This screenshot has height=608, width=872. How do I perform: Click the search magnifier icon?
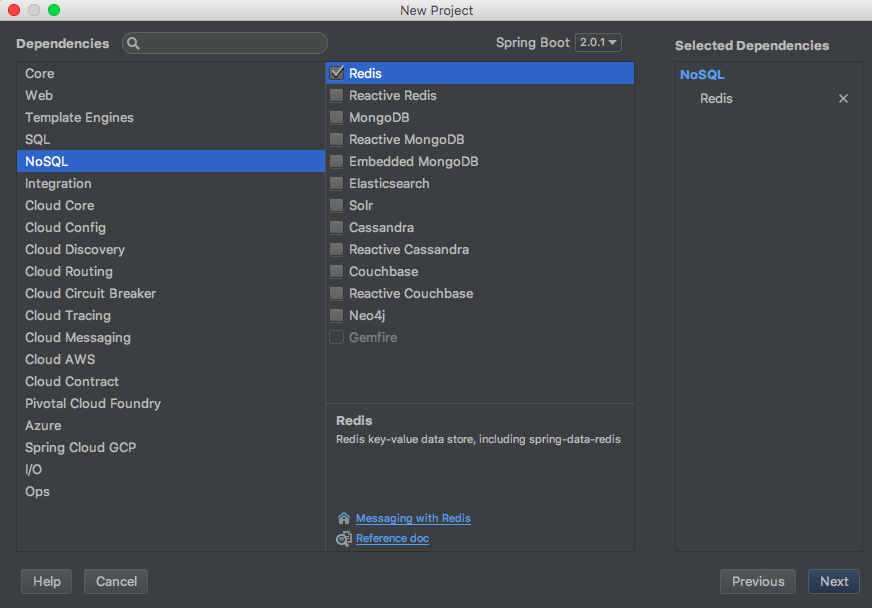pos(133,43)
